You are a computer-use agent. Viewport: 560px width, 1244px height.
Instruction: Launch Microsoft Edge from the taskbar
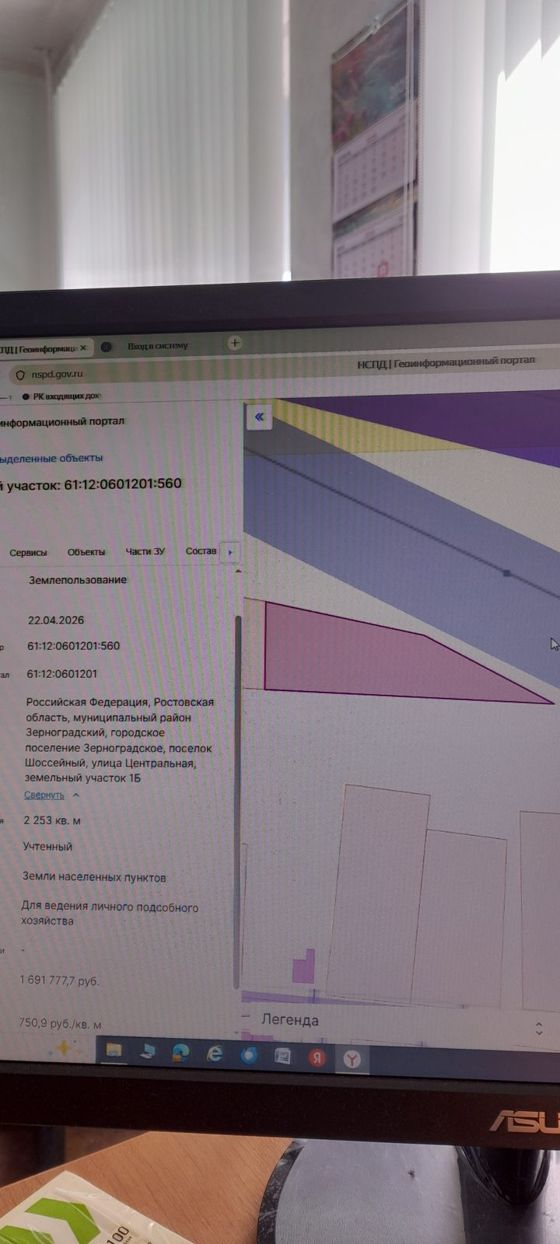click(x=181, y=1052)
